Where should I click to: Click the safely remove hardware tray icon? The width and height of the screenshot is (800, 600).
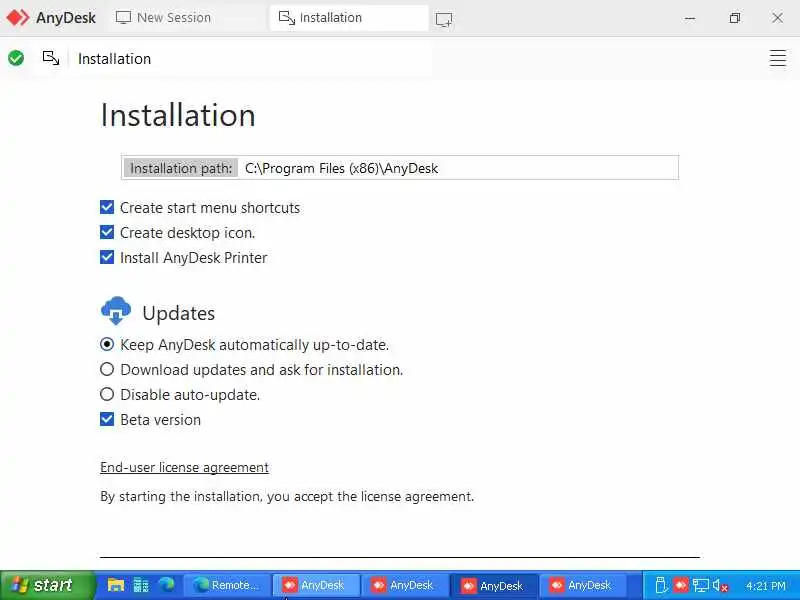661,585
